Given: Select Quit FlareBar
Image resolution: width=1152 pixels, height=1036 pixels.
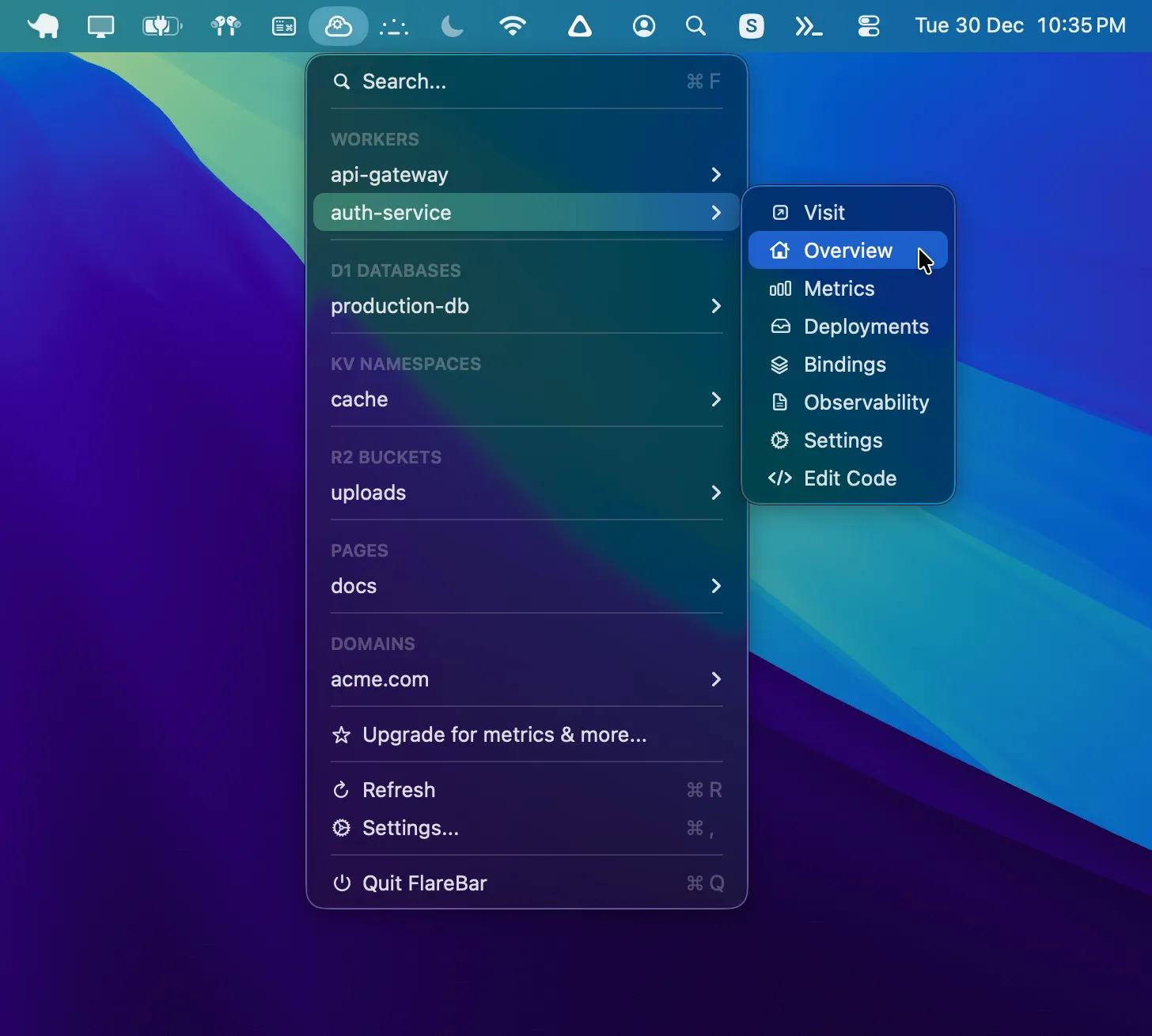Looking at the screenshot, I should click(424, 883).
